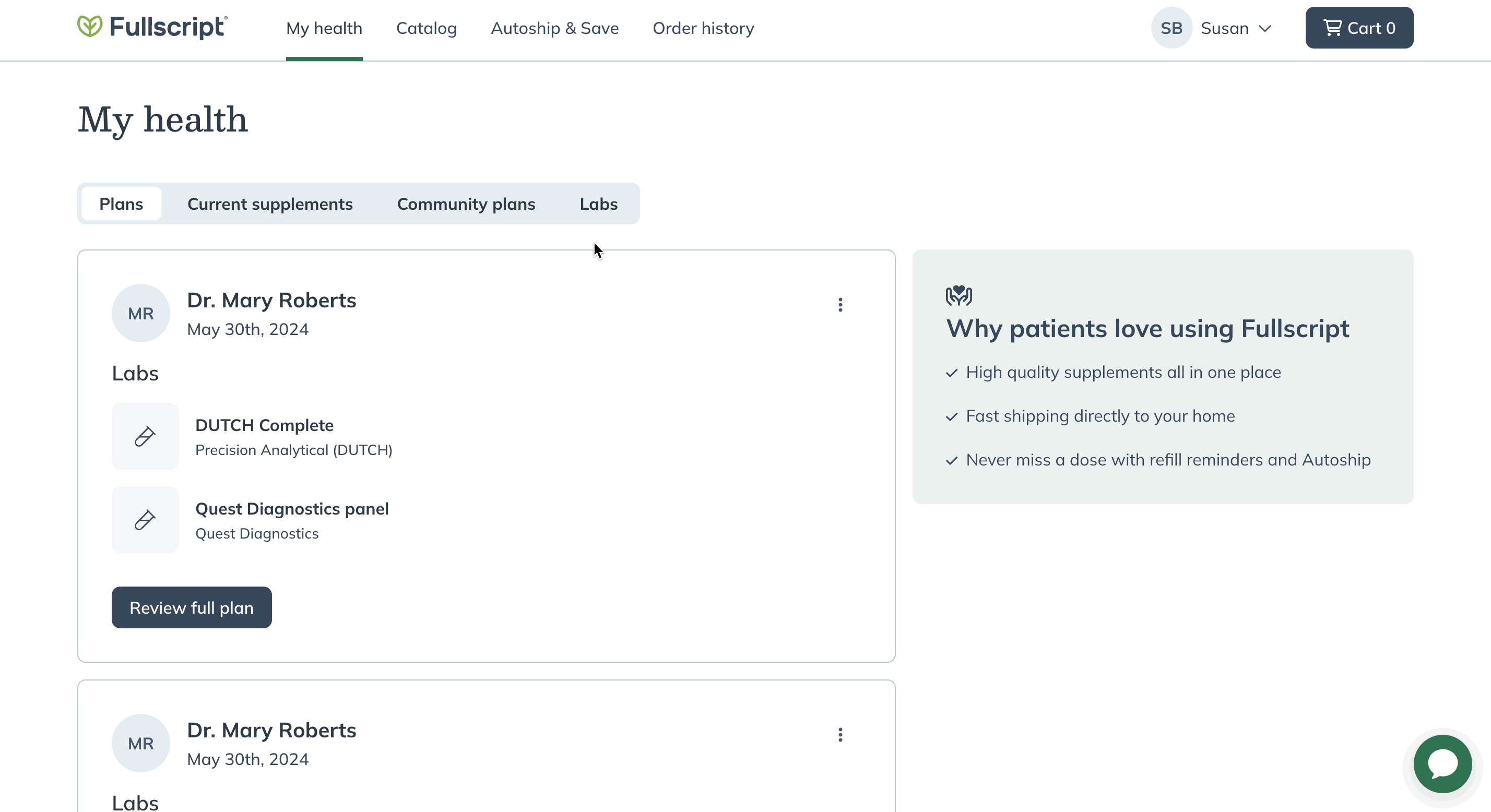Click the chat bubble support icon
1491x812 pixels.
coord(1443,763)
